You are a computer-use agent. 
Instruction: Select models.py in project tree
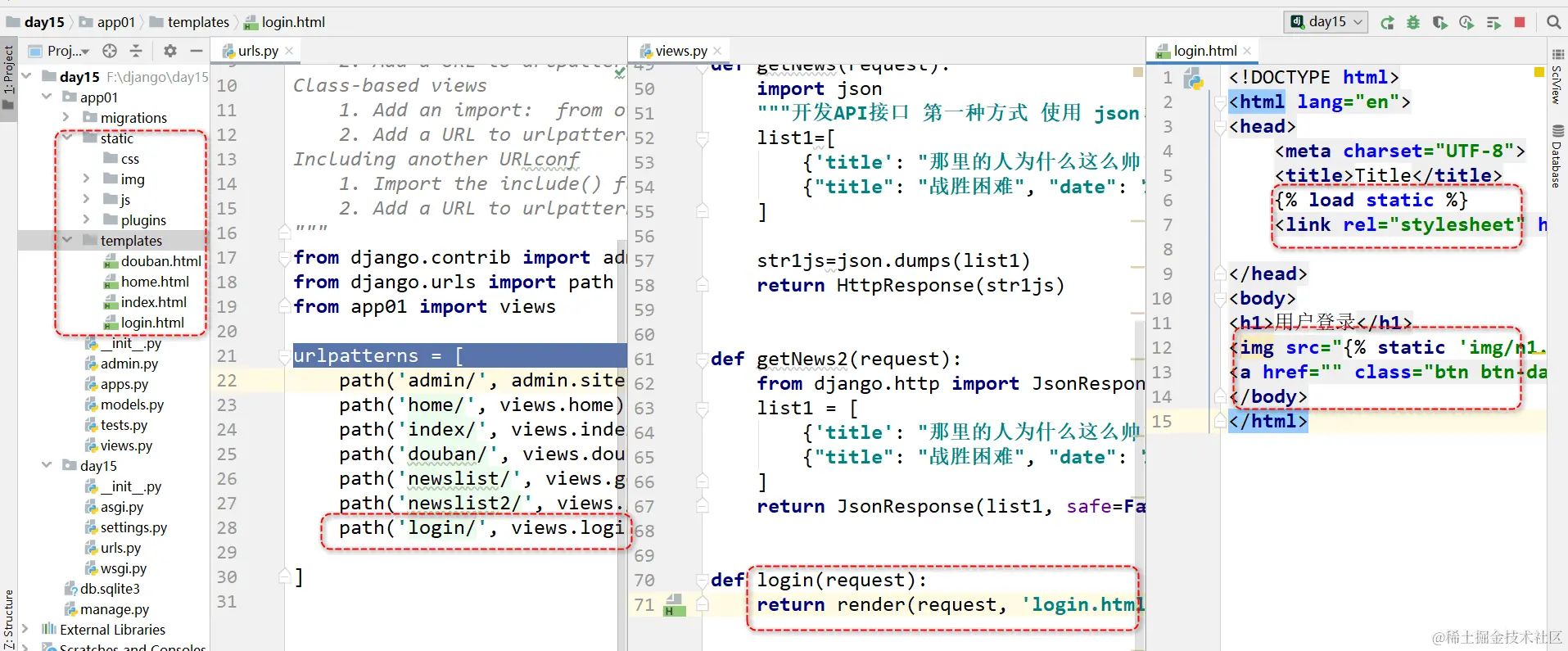point(124,405)
